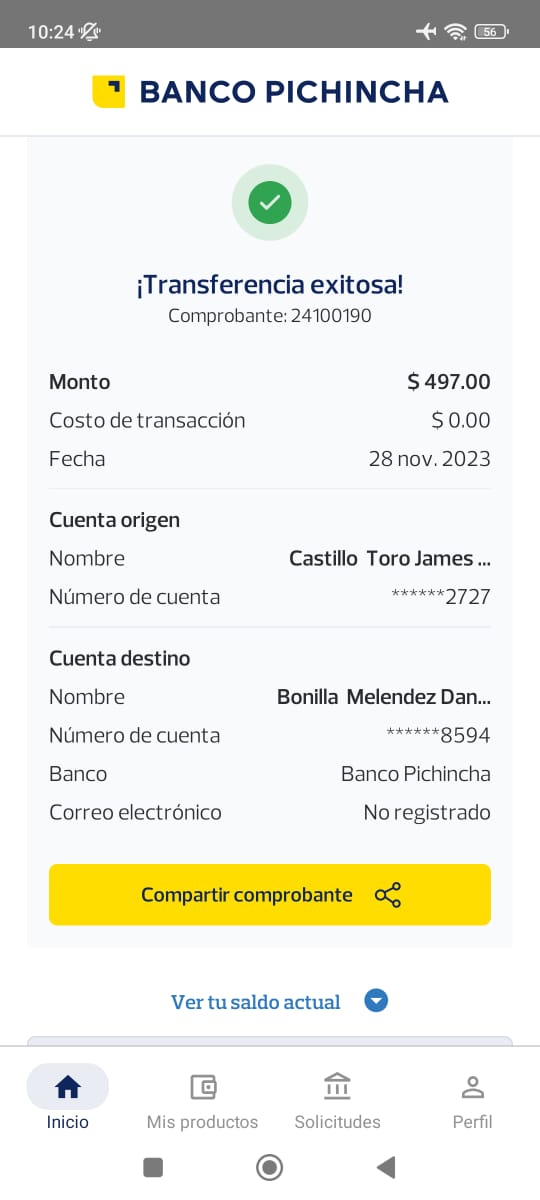Open Mis productos wallet icon
This screenshot has height=1200, width=540.
[203, 1086]
